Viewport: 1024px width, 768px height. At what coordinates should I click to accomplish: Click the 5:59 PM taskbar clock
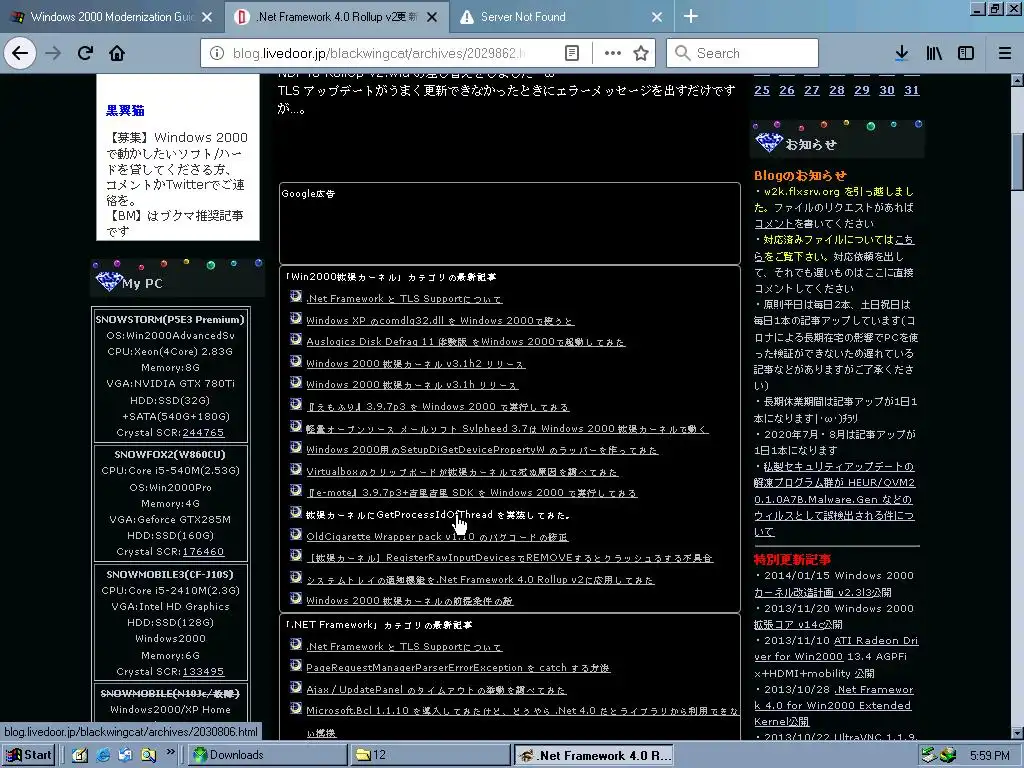tap(989, 756)
